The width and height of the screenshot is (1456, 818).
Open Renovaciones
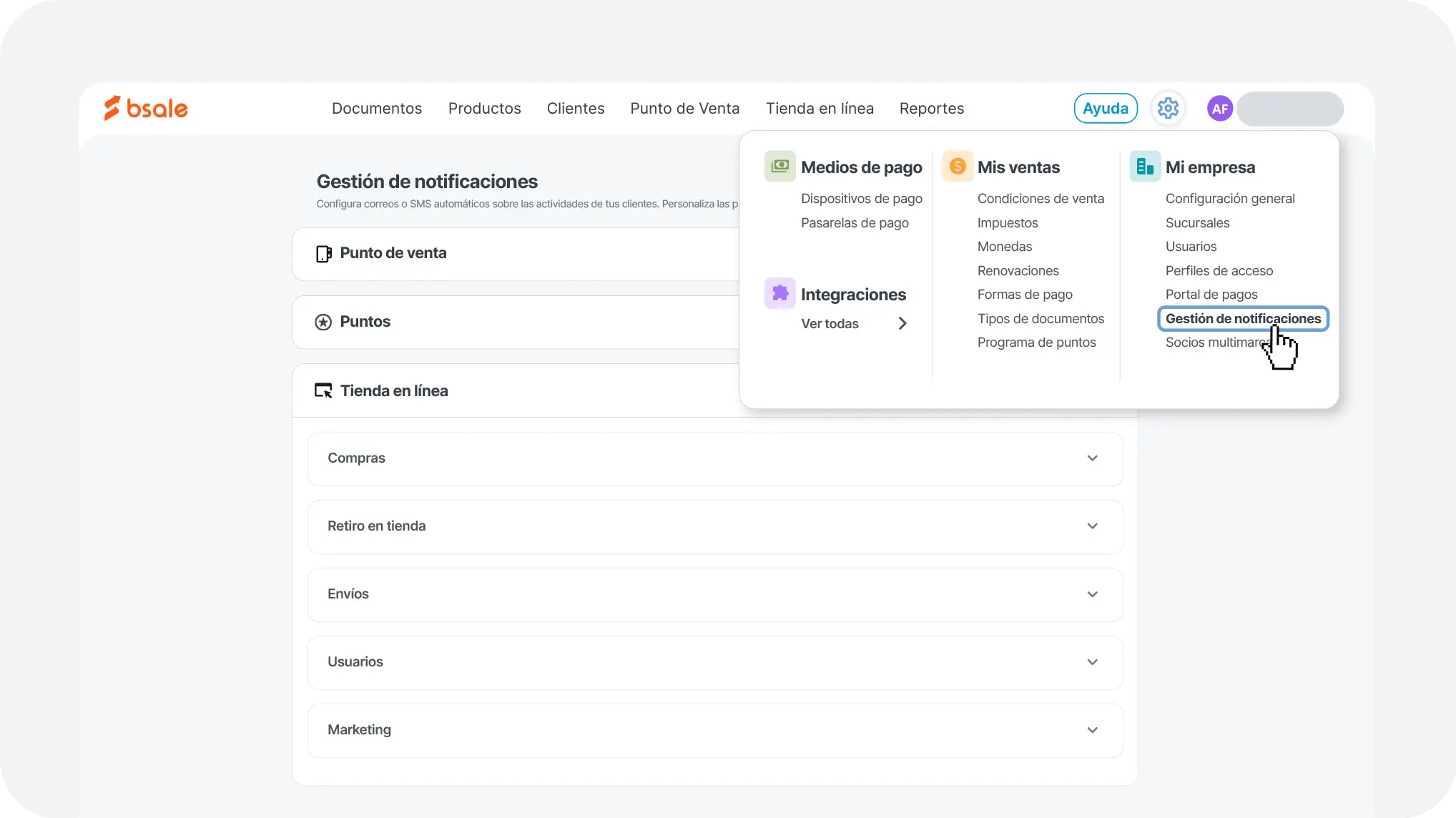1018,271
